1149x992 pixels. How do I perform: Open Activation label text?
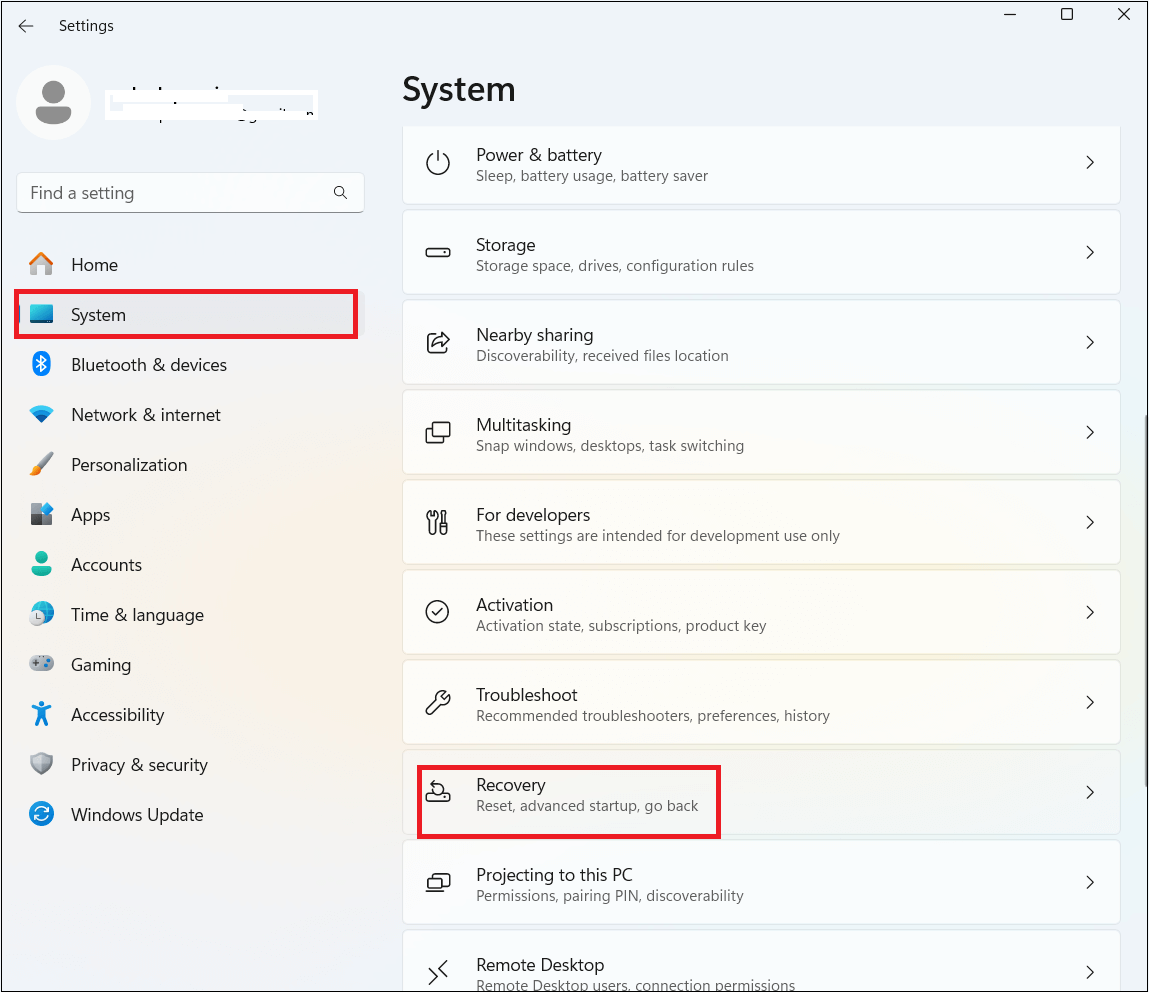pyautogui.click(x=514, y=604)
